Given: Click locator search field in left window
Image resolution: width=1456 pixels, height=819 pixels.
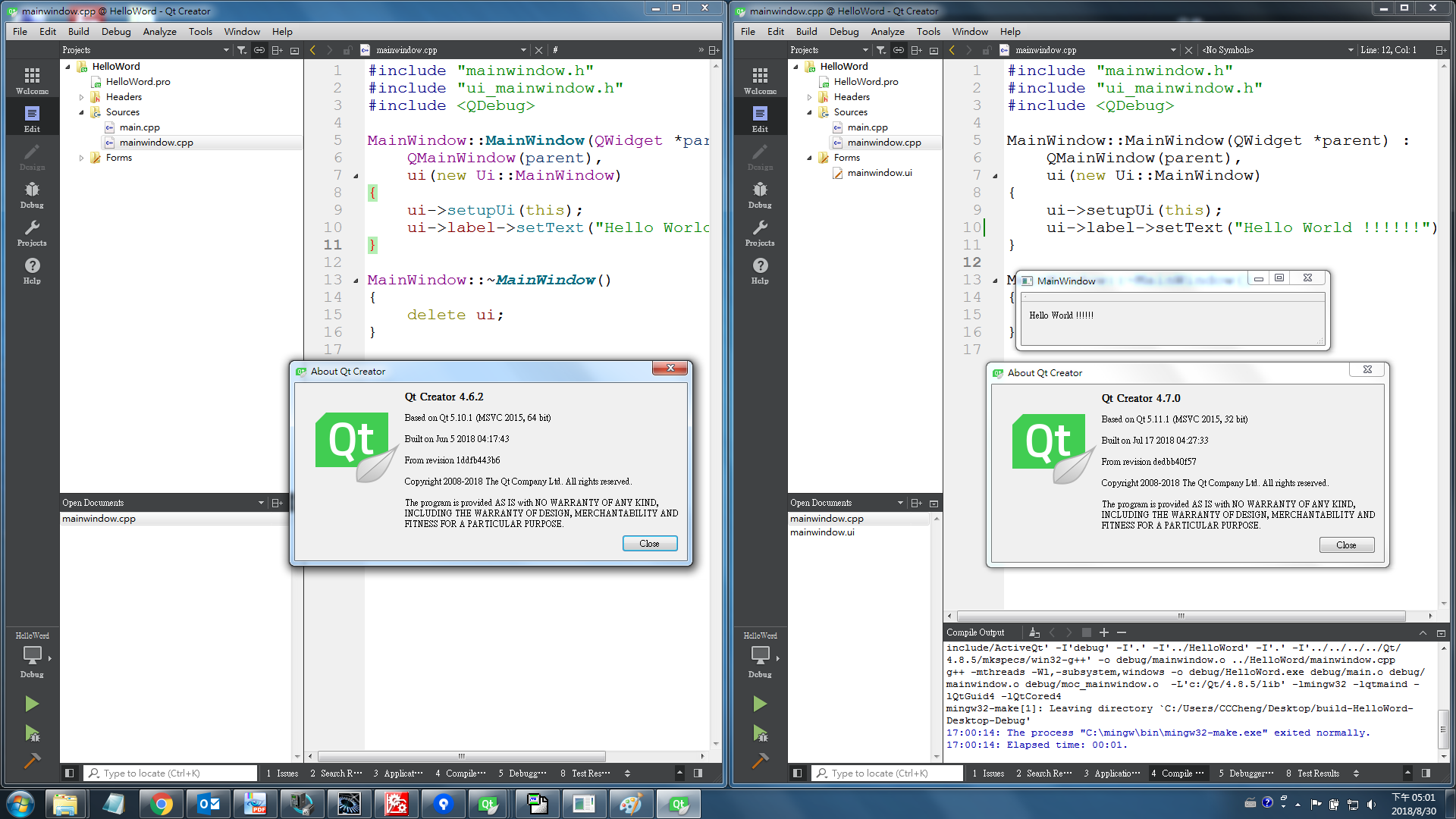Looking at the screenshot, I should 170,773.
